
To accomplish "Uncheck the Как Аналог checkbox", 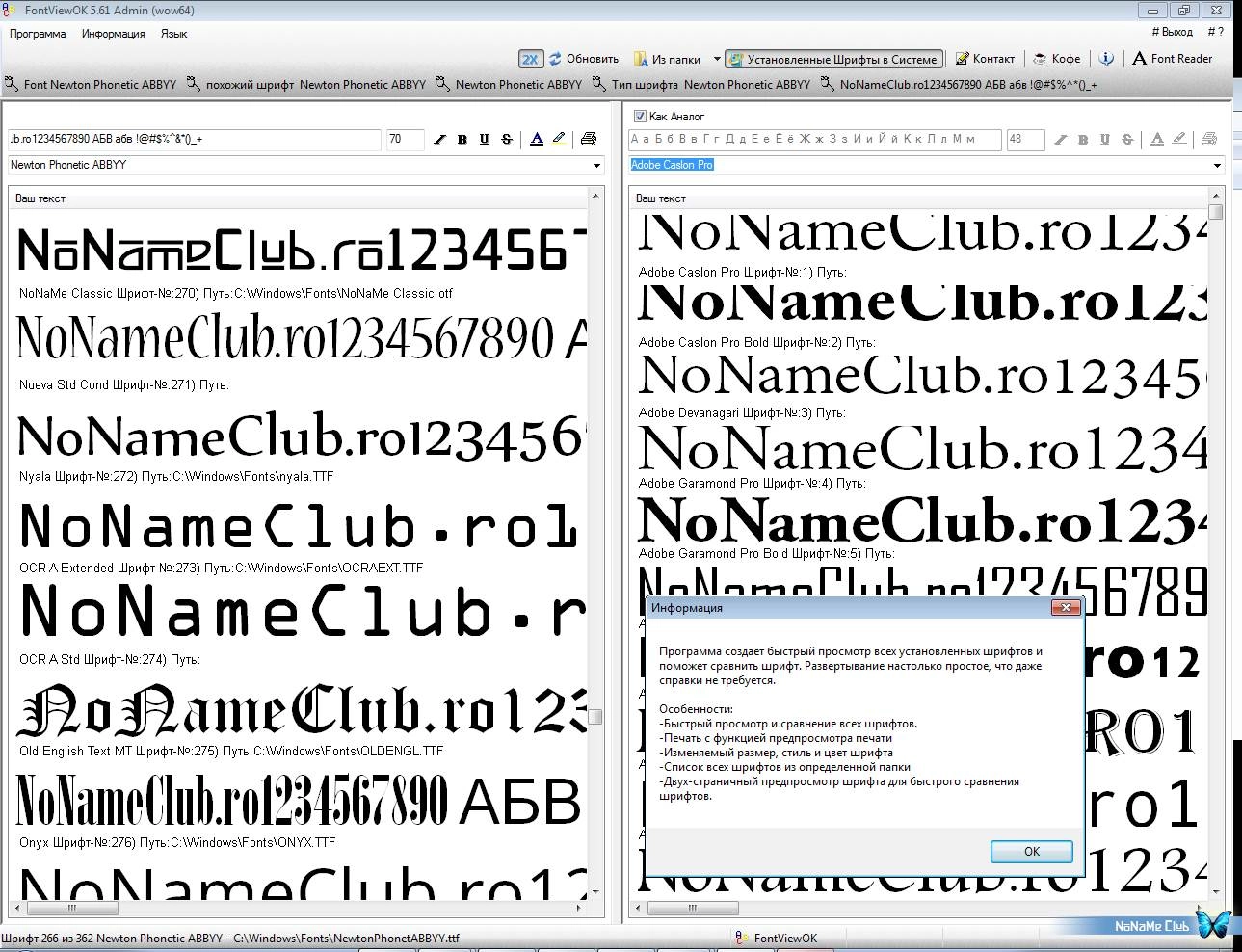I will click(640, 116).
